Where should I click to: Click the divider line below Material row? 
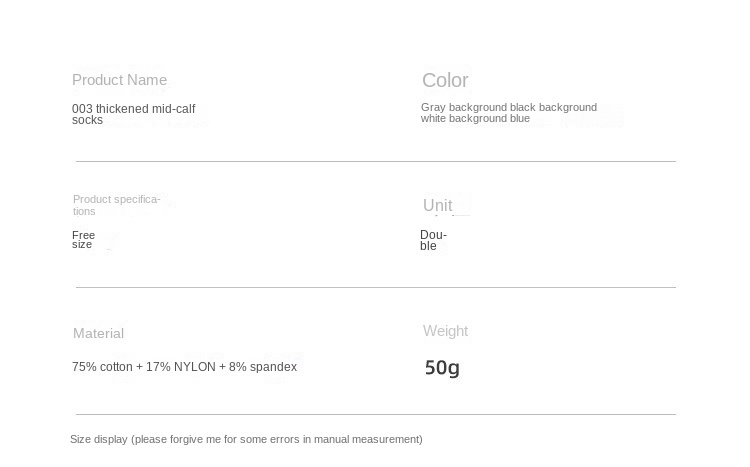pyautogui.click(x=375, y=414)
